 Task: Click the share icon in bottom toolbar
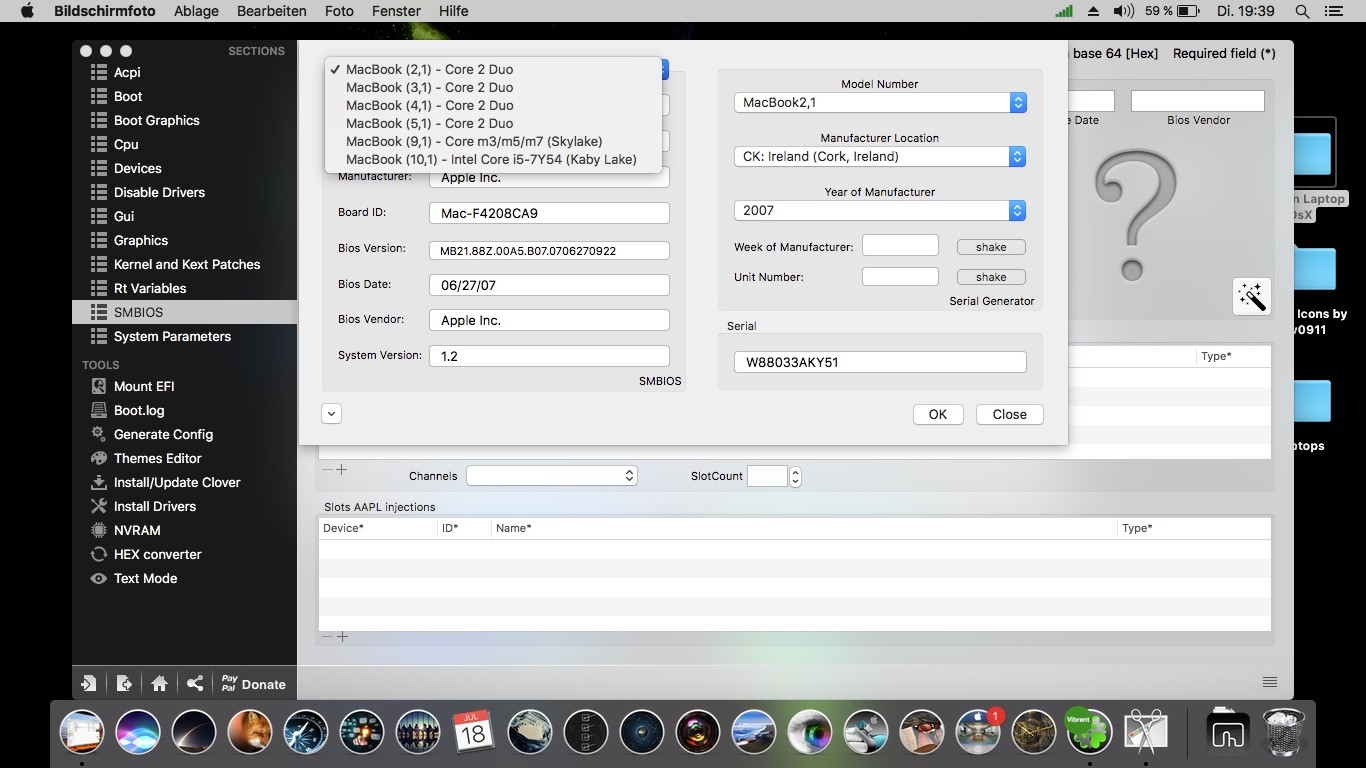click(195, 684)
